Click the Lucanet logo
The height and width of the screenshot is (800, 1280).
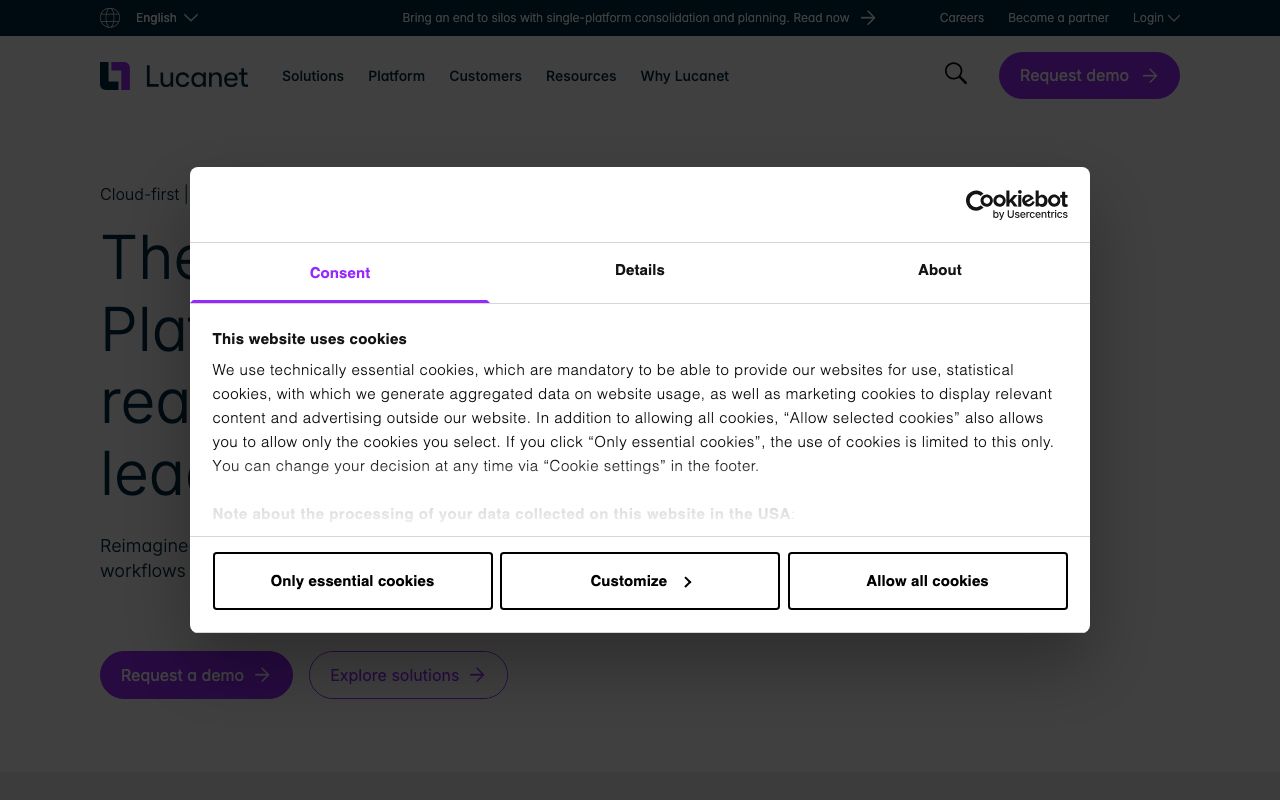coord(174,76)
